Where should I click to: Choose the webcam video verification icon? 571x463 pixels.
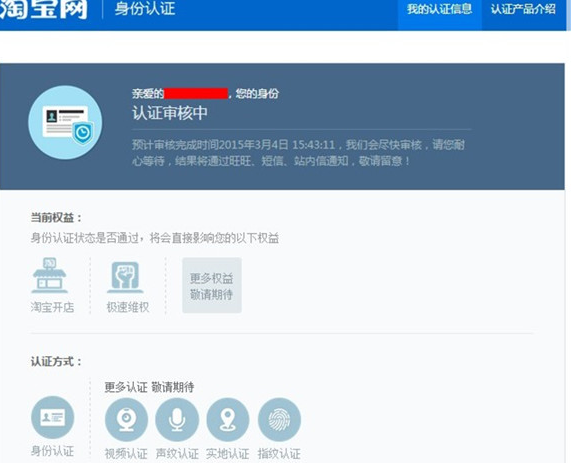(x=126, y=420)
